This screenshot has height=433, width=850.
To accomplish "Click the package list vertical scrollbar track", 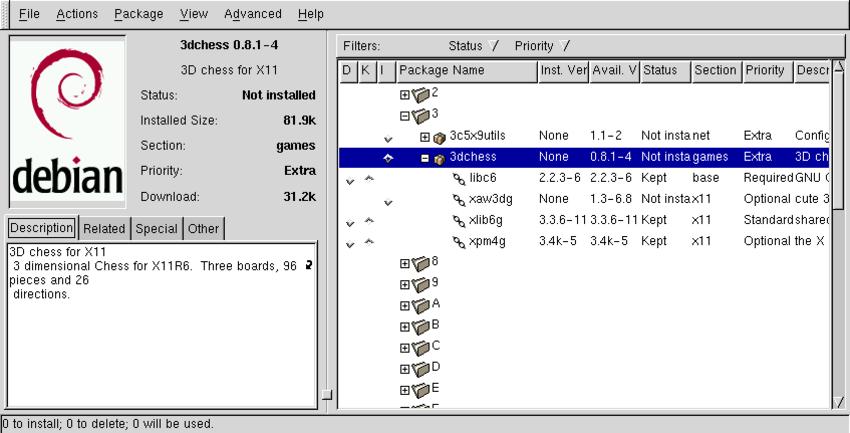I will pyautogui.click(x=838, y=250).
